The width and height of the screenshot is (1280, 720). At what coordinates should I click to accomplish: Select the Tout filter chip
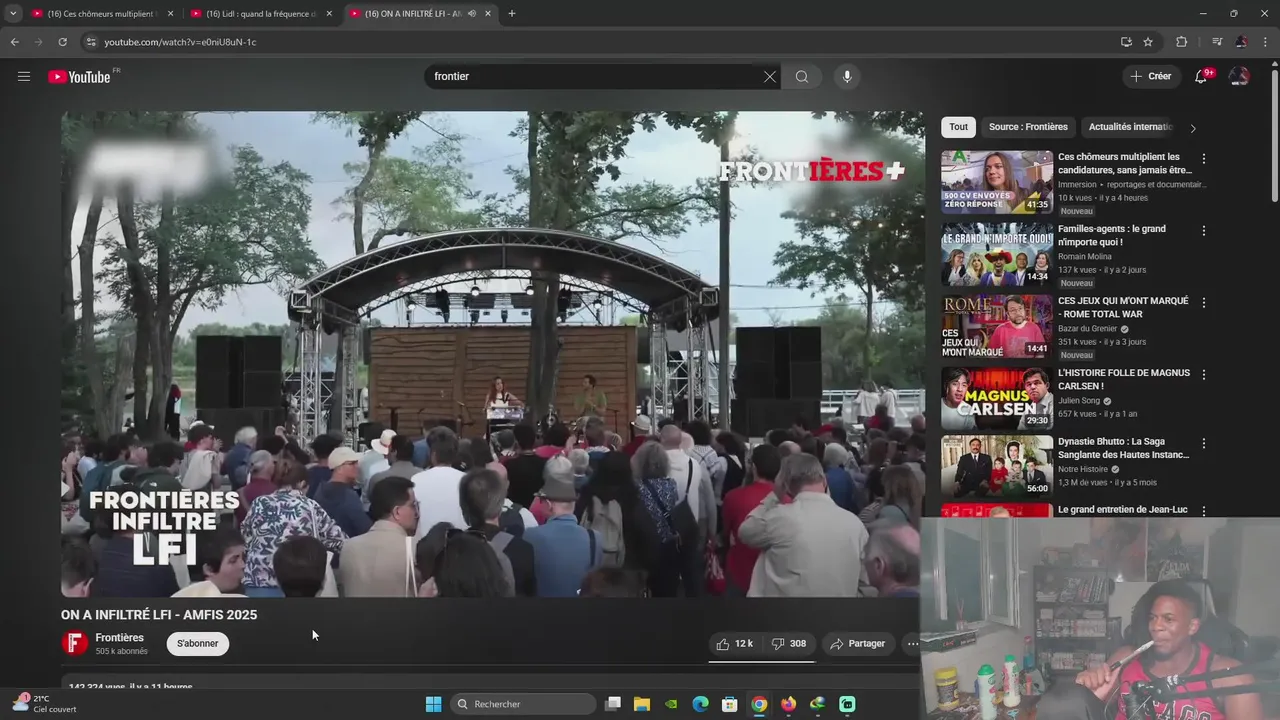[x=959, y=127]
